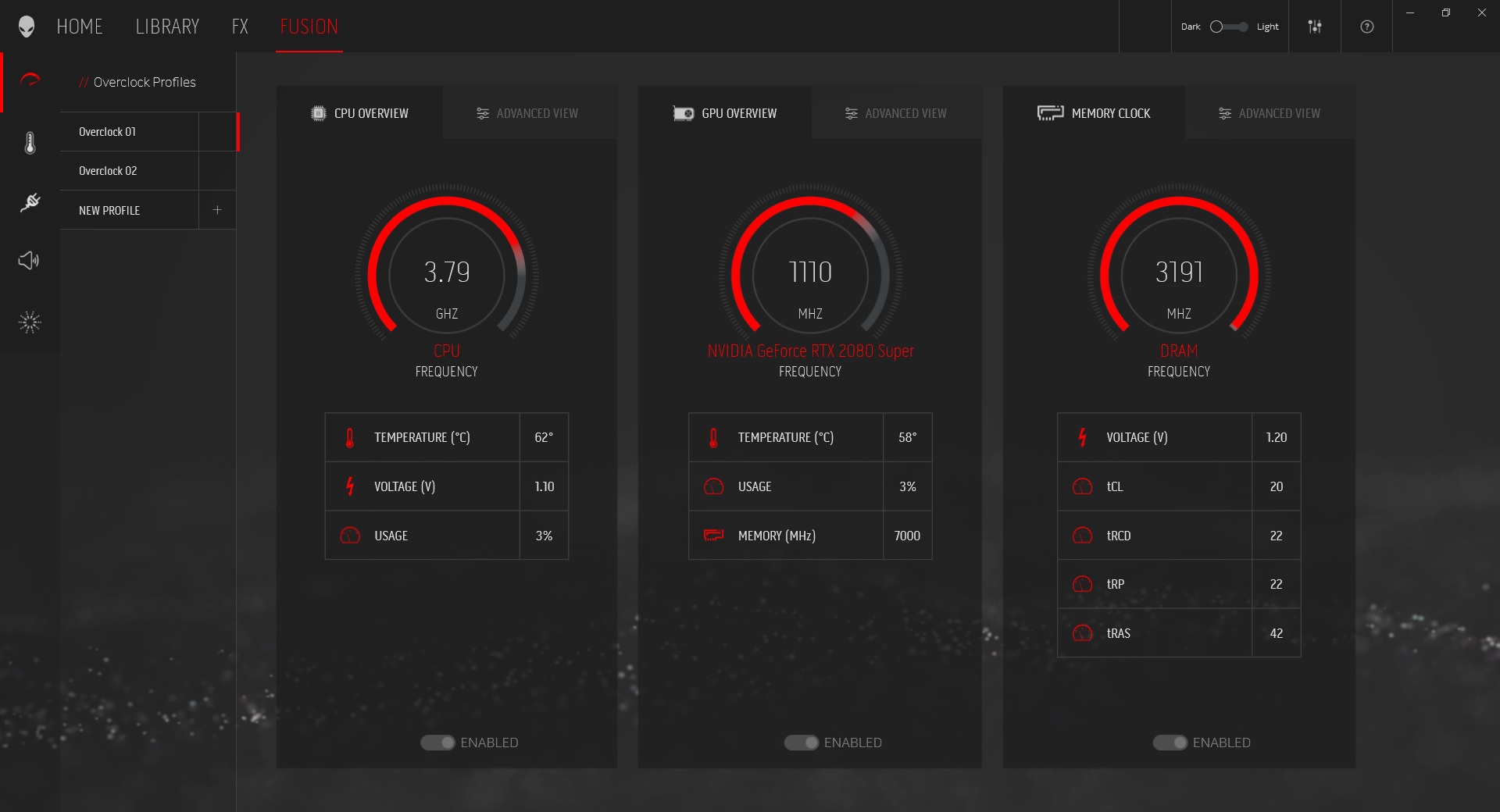This screenshot has width=1500, height=812.
Task: Open the starburst sidebar section
Action: coord(30,322)
